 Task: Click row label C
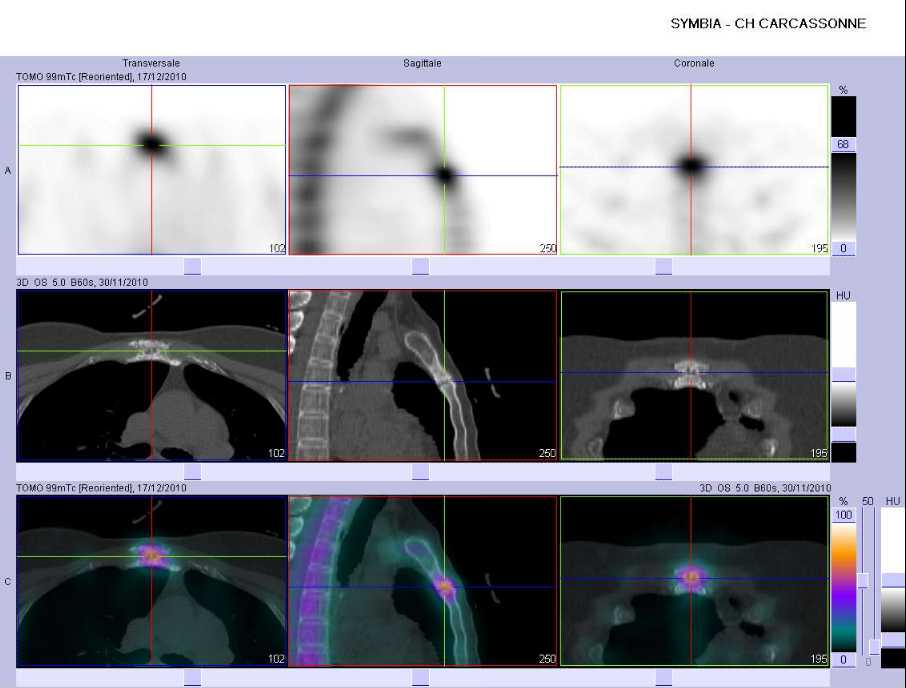click(8, 582)
